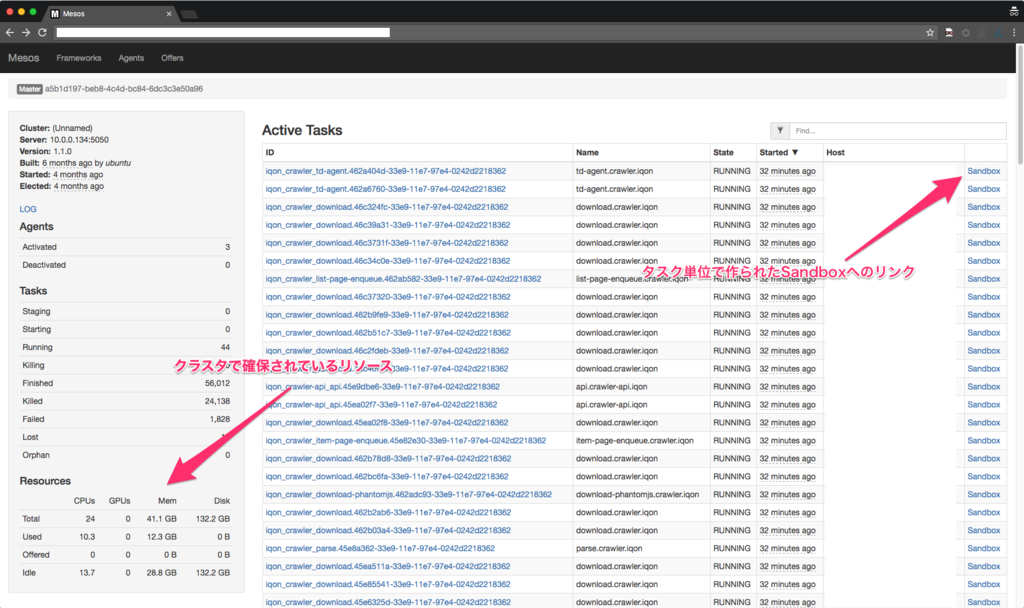Open the Offers navigation item
Screen dimensions: 1024x608
[172, 58]
